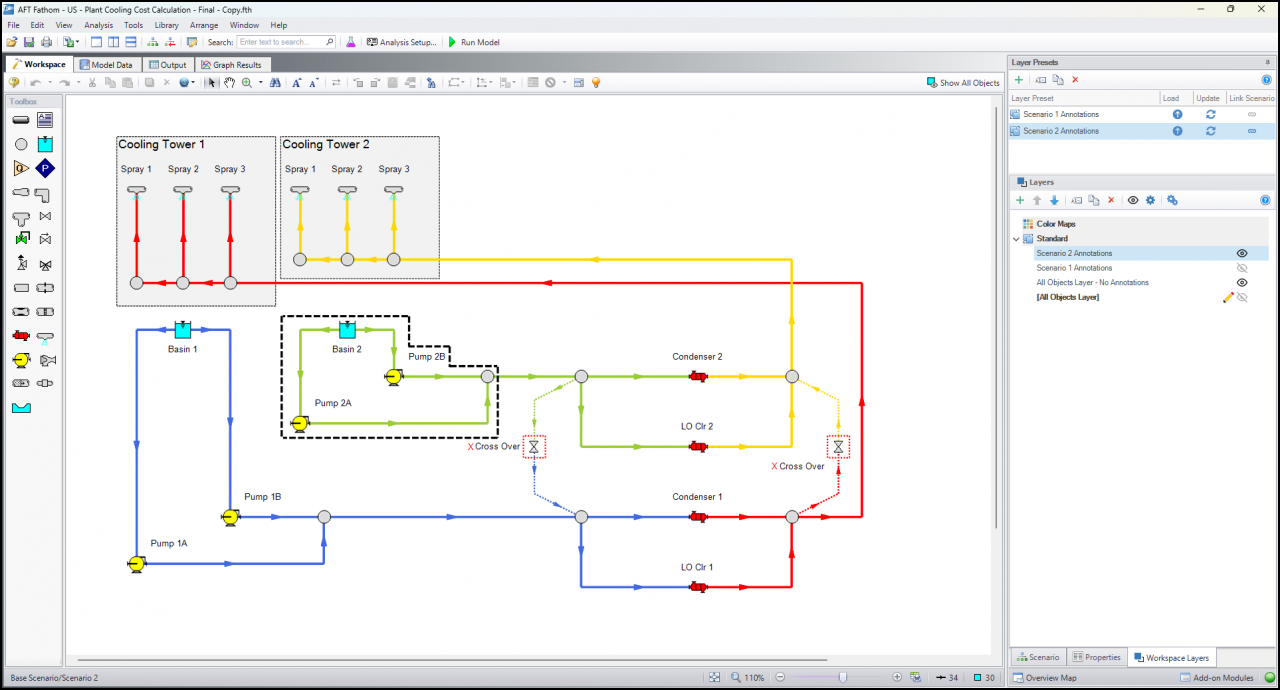Click the zoom in plus button
The height and width of the screenshot is (690, 1280).
[x=897, y=677]
